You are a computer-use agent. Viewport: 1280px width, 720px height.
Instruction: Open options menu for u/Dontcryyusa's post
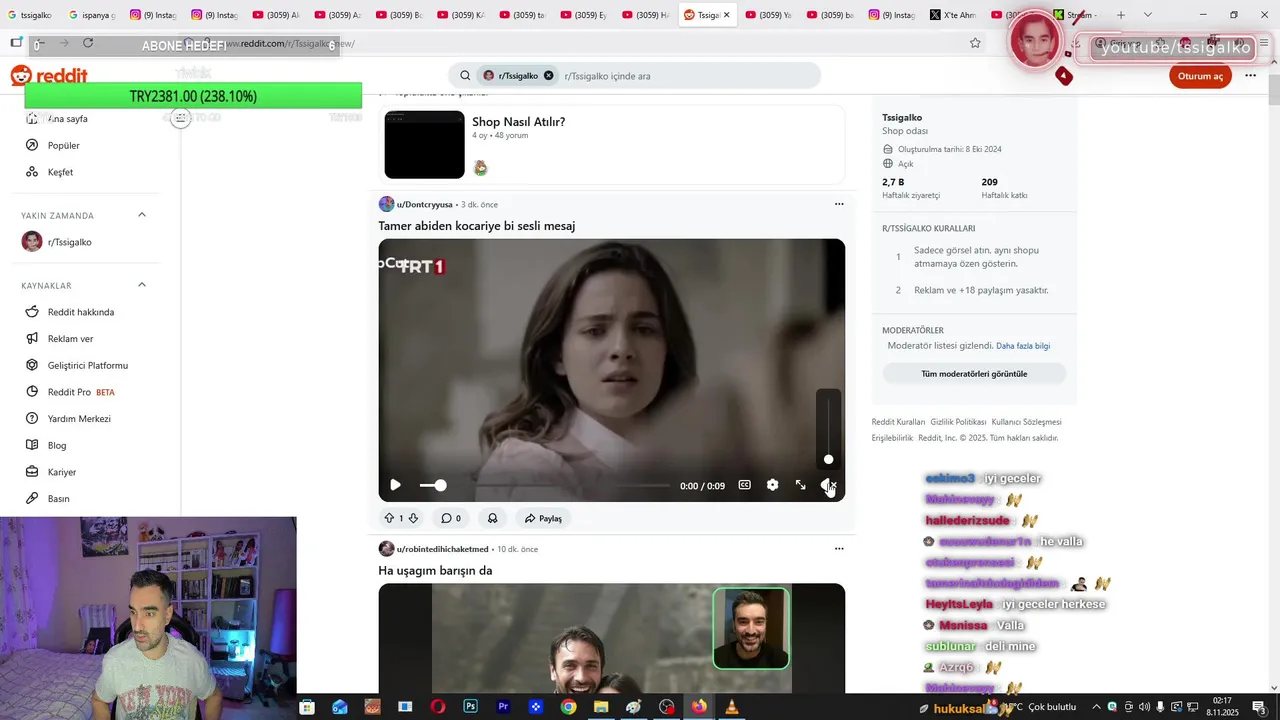(839, 204)
